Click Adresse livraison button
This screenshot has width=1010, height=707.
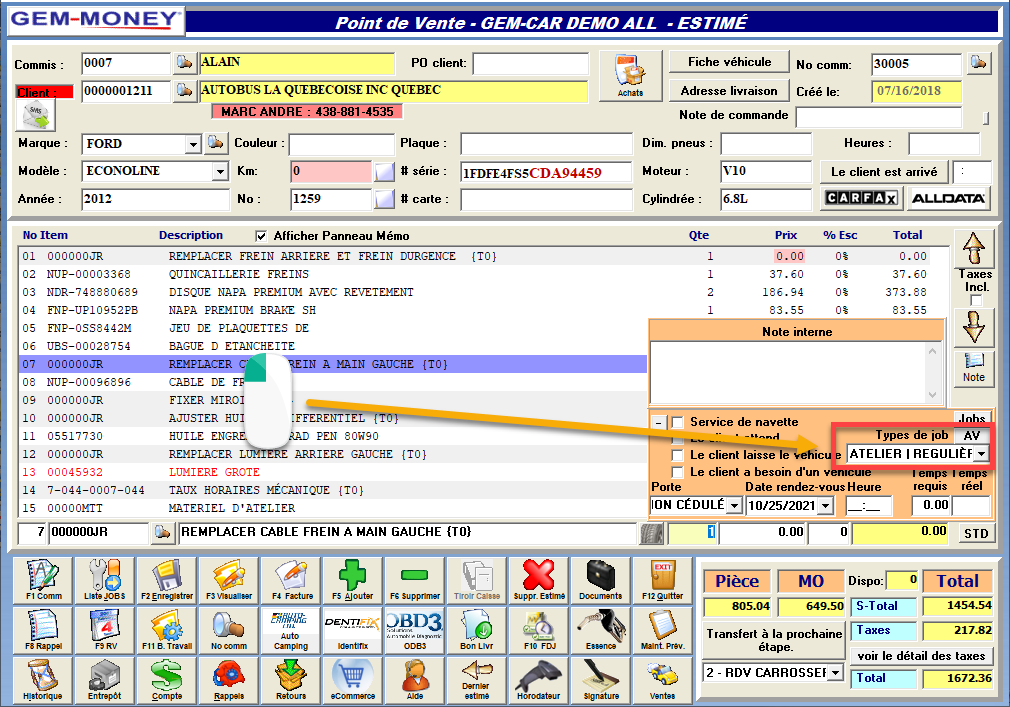coord(729,91)
